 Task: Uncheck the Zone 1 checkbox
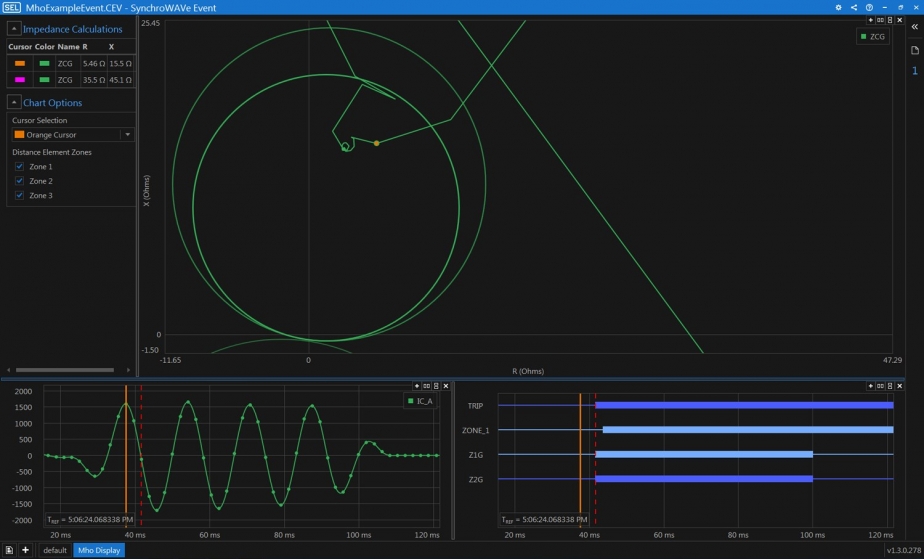pyautogui.click(x=19, y=166)
